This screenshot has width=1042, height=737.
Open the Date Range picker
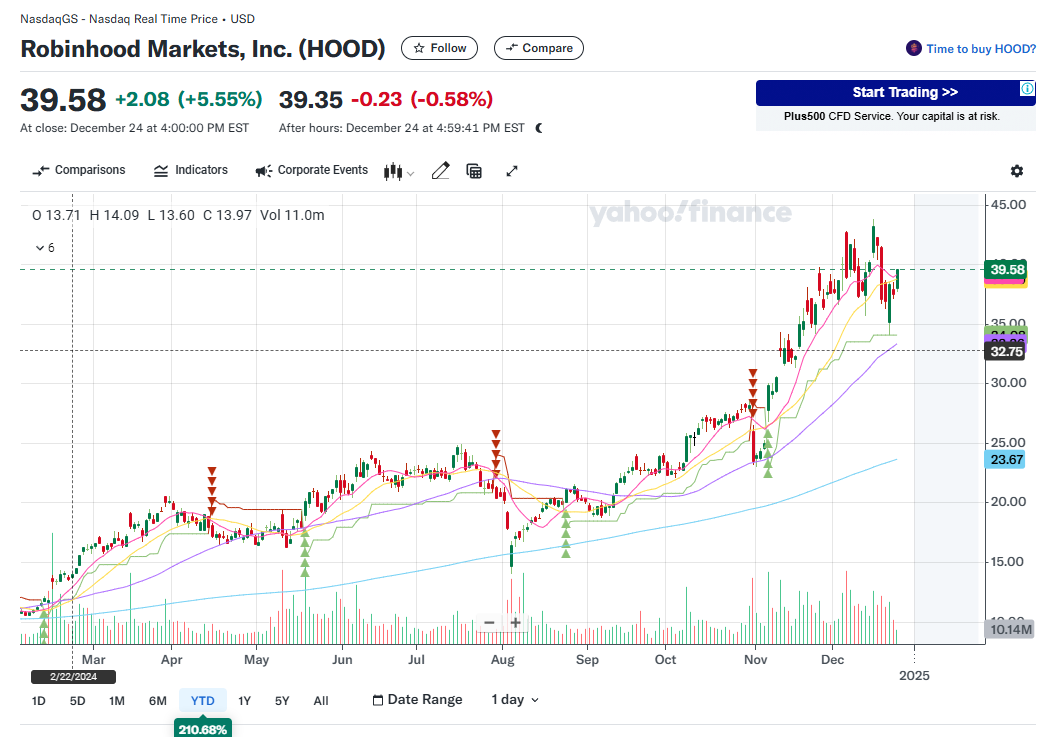417,700
